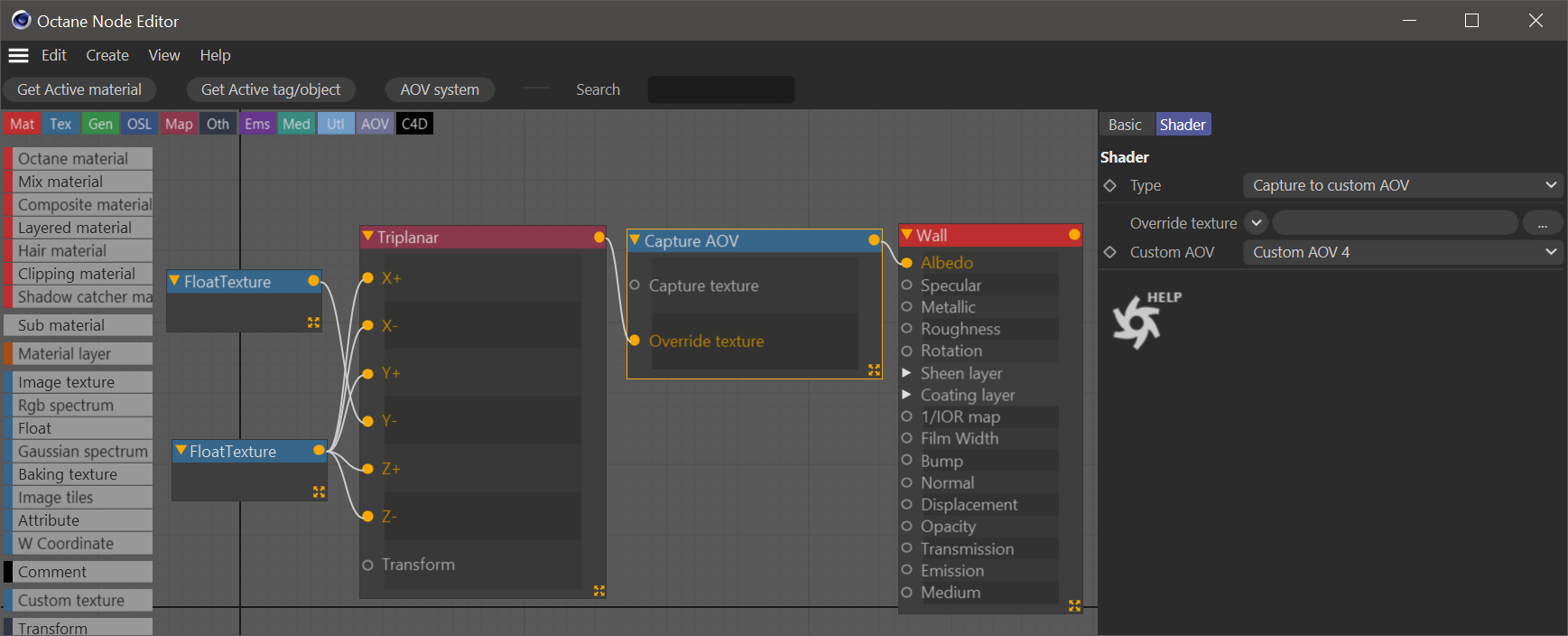
Task: Toggle the Utl node filter
Action: click(x=336, y=124)
